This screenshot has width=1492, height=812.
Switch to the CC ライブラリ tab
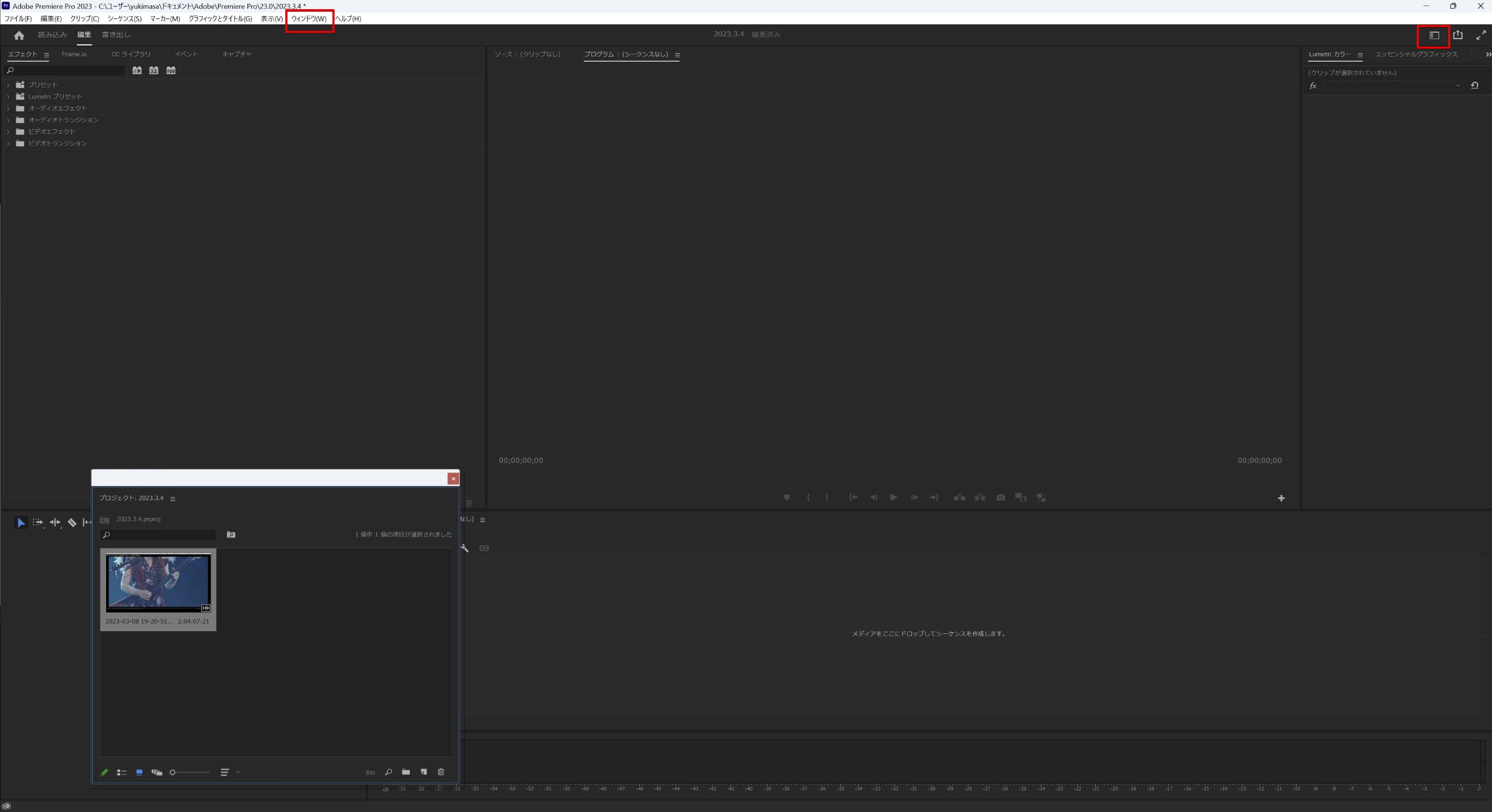tap(131, 54)
